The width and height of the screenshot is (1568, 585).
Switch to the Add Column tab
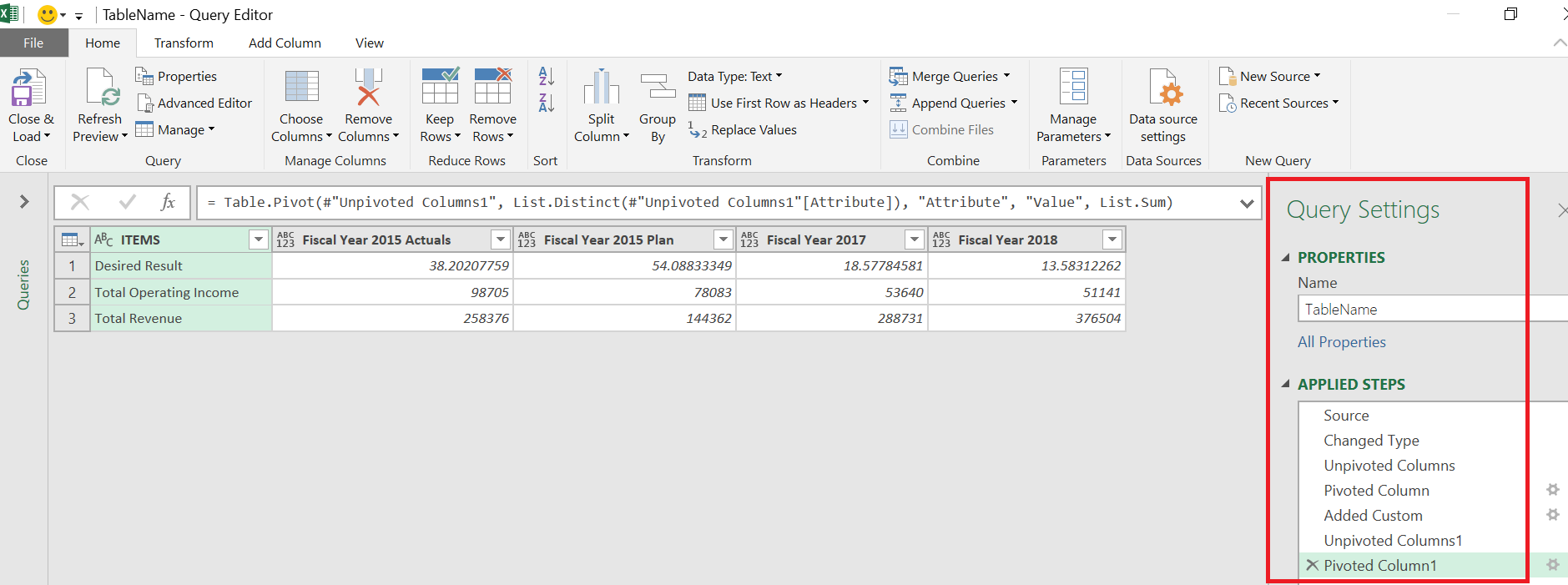tap(285, 43)
